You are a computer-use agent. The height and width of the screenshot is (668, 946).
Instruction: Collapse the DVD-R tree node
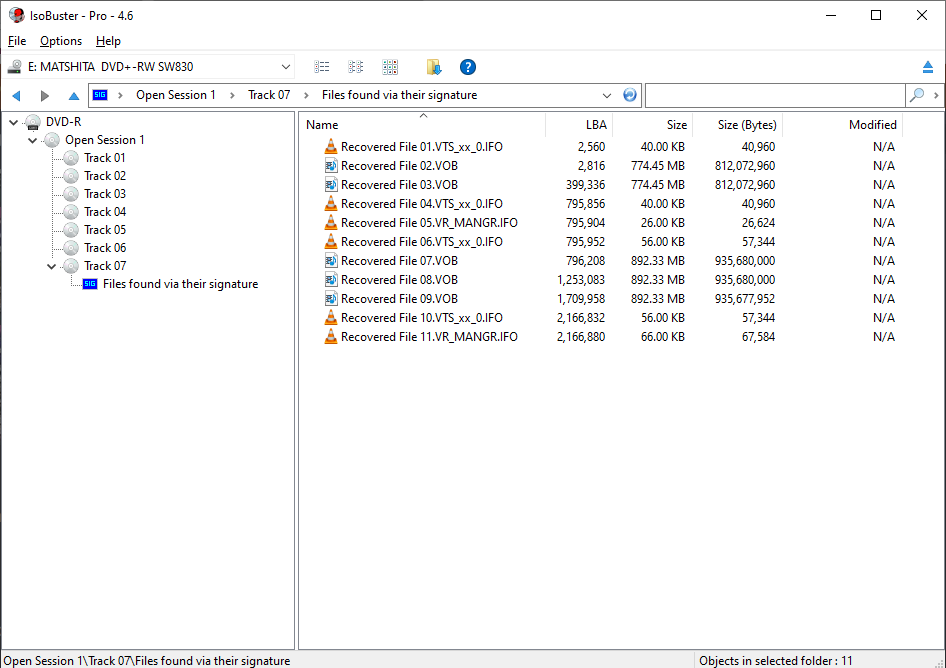[13, 122]
